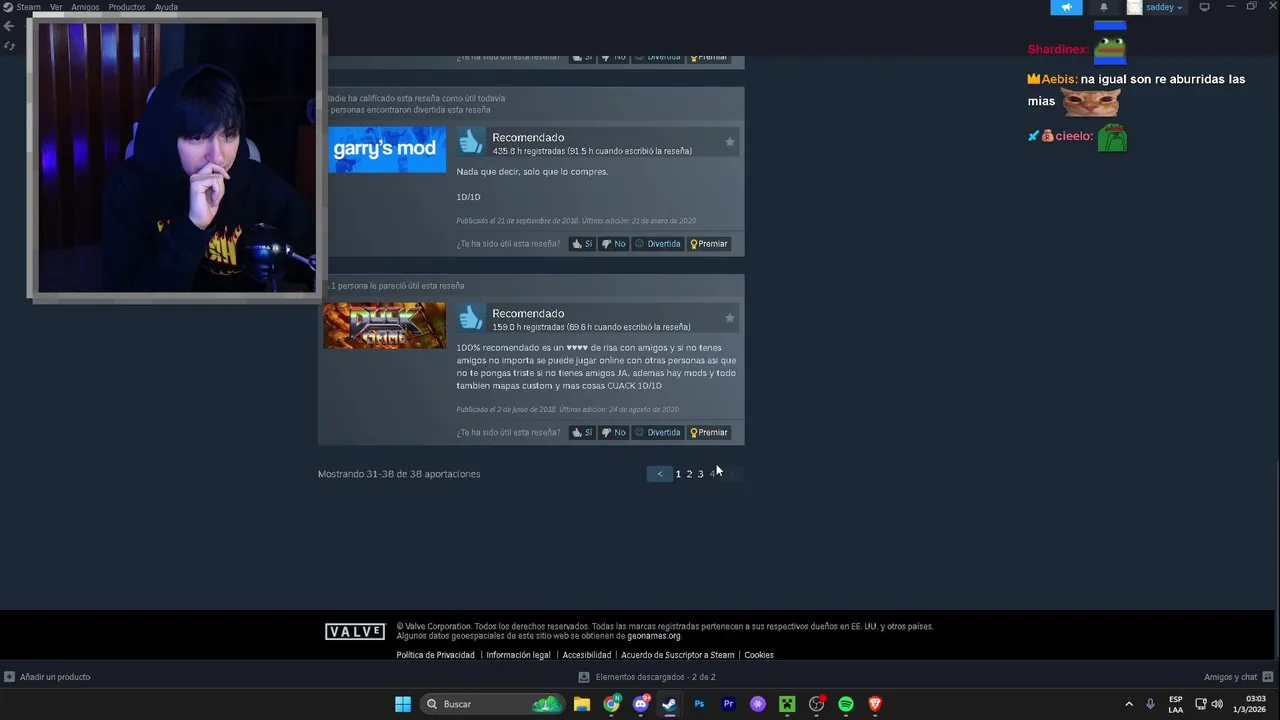
Task: Vote No on the Garry's Mod review
Action: coord(613,244)
